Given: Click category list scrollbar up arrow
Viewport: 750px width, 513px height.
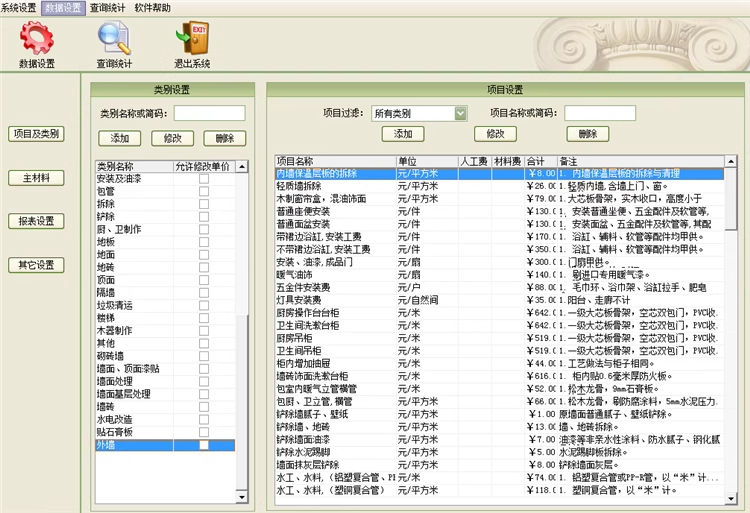Looking at the screenshot, I should coord(242,167).
